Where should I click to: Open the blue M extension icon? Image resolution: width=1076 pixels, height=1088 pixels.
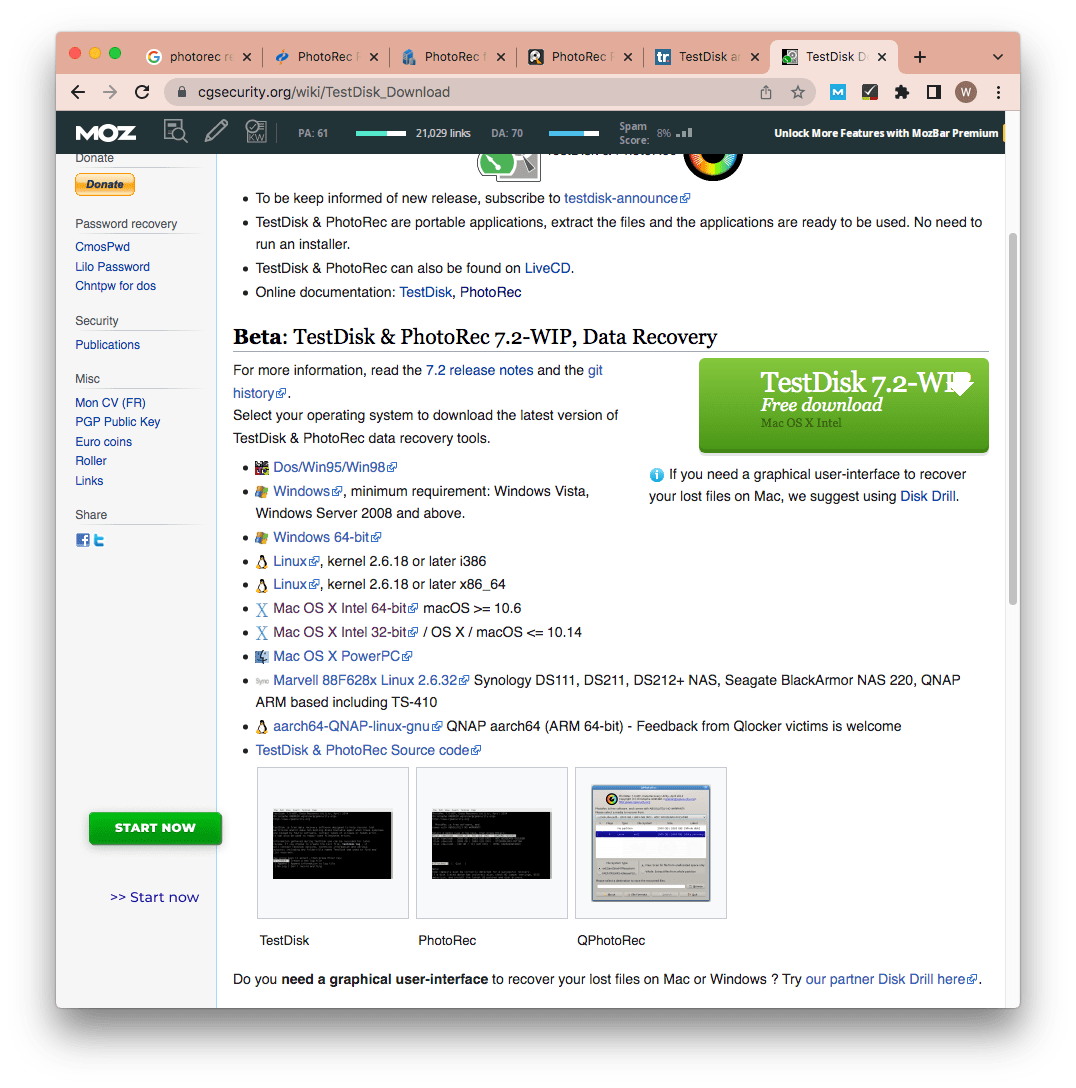[838, 92]
